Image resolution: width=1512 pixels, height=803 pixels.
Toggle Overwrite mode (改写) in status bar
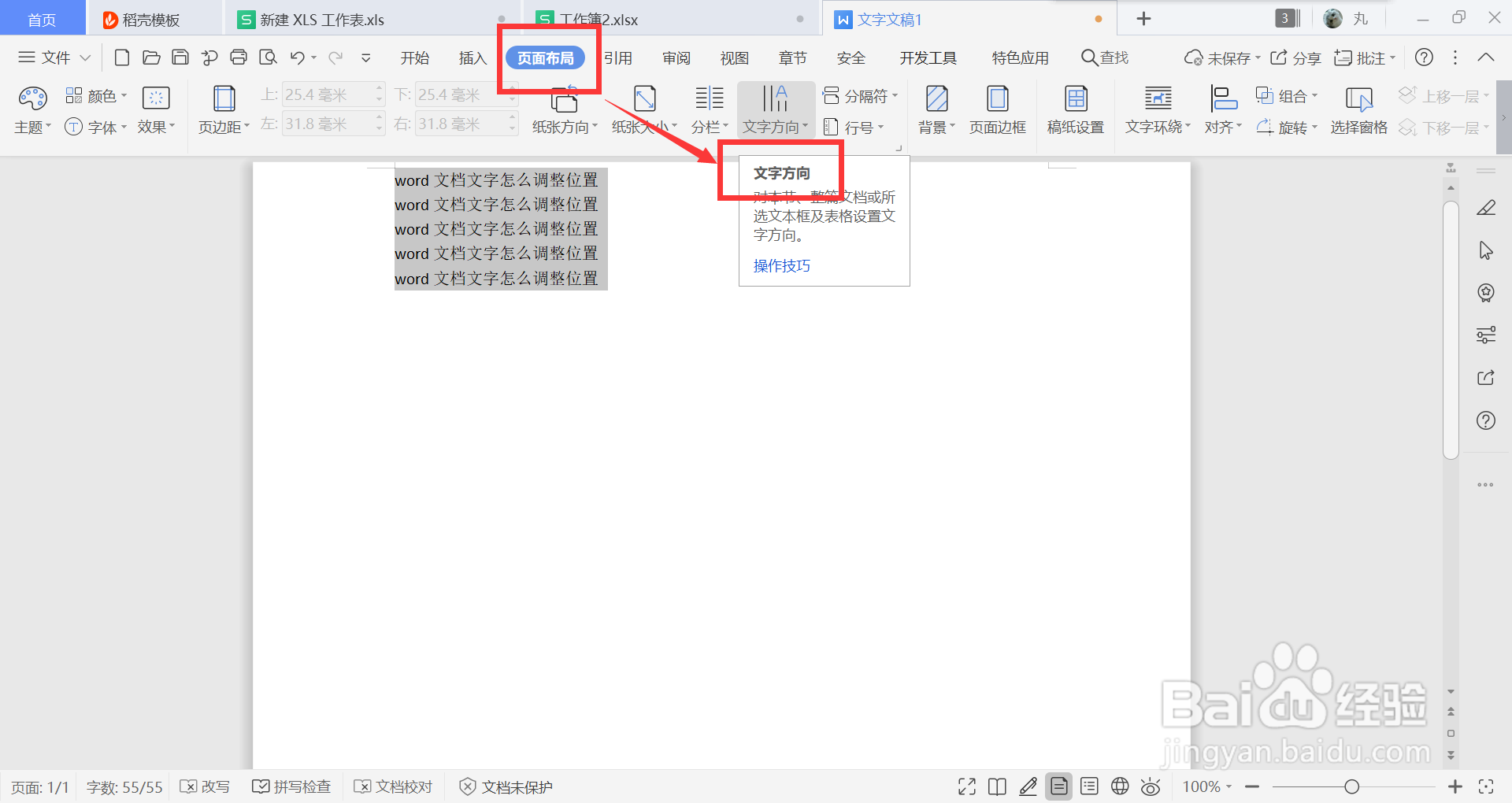pyautogui.click(x=205, y=786)
